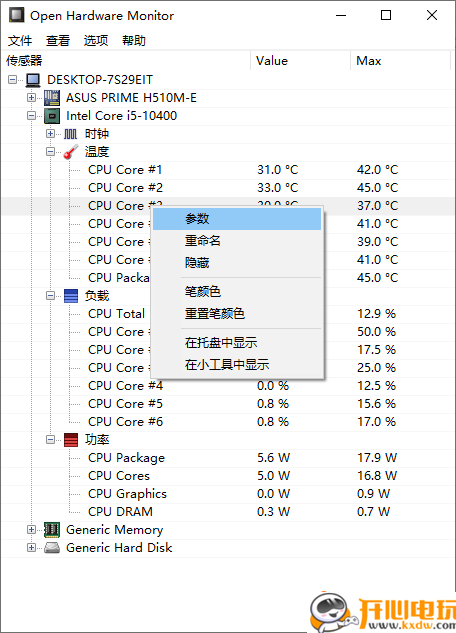
Task: Select the CPU Core #6 load row
Action: point(228,422)
